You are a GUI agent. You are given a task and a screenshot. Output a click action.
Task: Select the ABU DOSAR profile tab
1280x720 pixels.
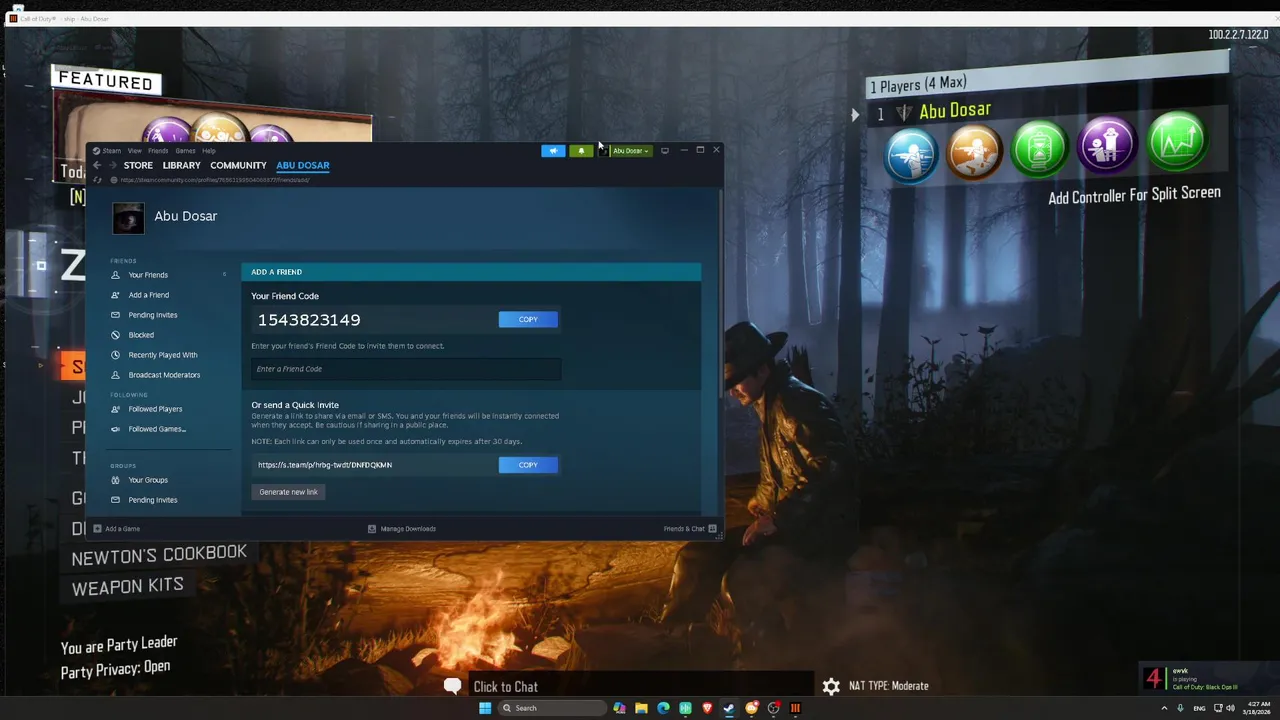coord(303,165)
